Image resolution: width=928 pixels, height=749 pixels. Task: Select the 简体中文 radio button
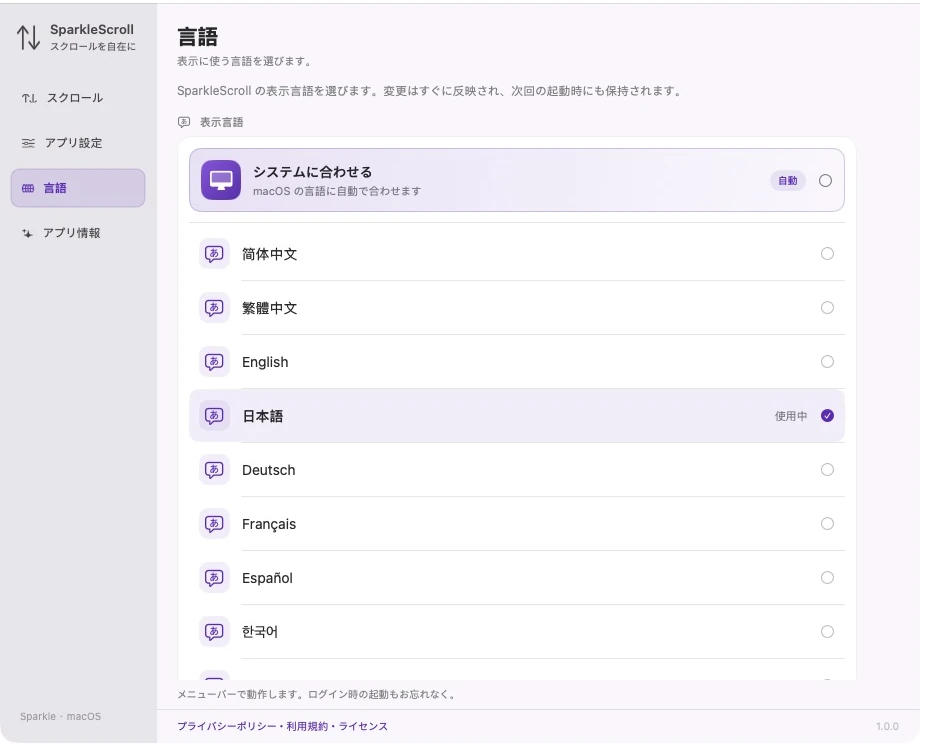(x=827, y=254)
